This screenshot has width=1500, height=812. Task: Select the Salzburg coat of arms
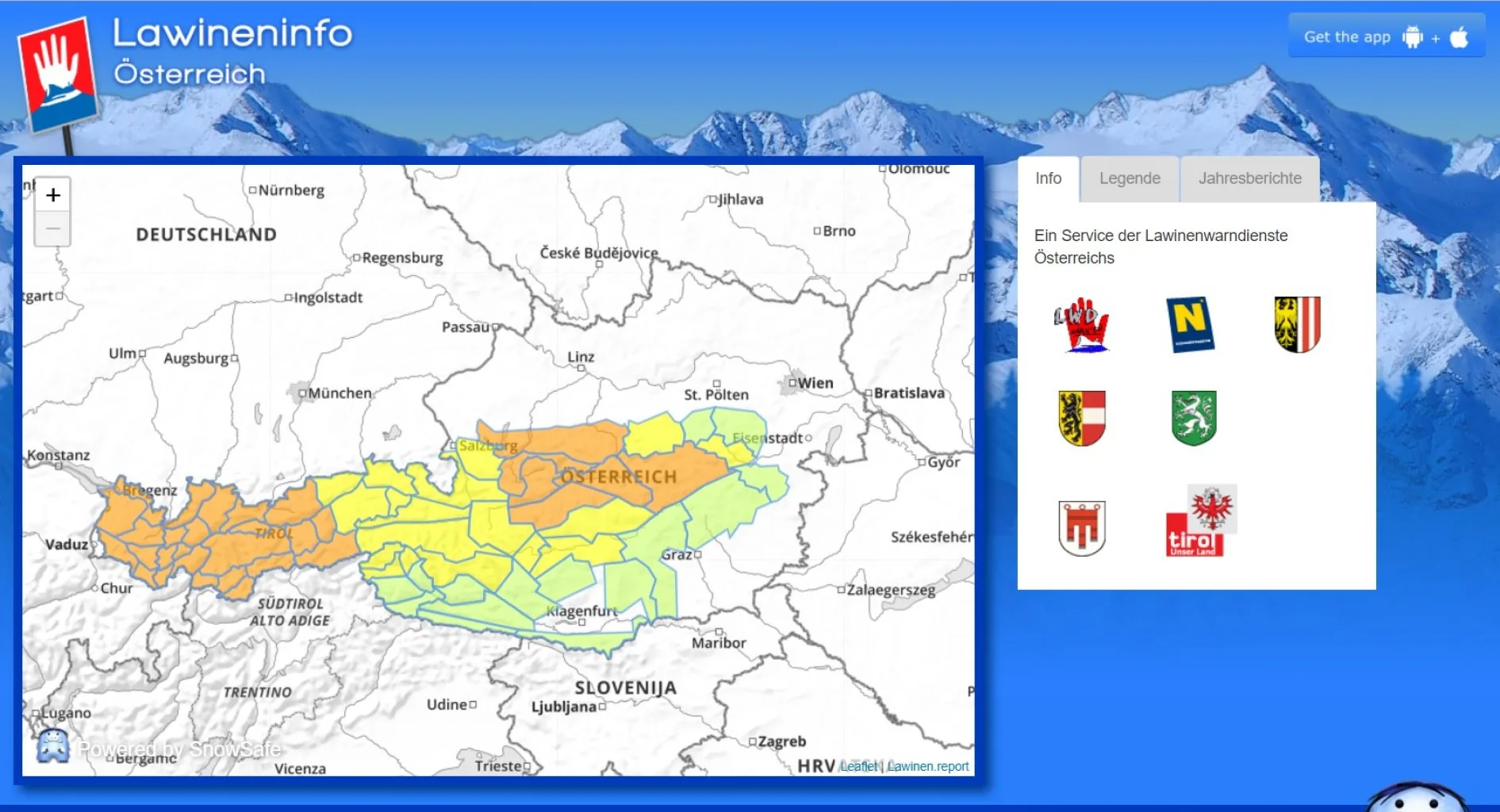click(1081, 418)
